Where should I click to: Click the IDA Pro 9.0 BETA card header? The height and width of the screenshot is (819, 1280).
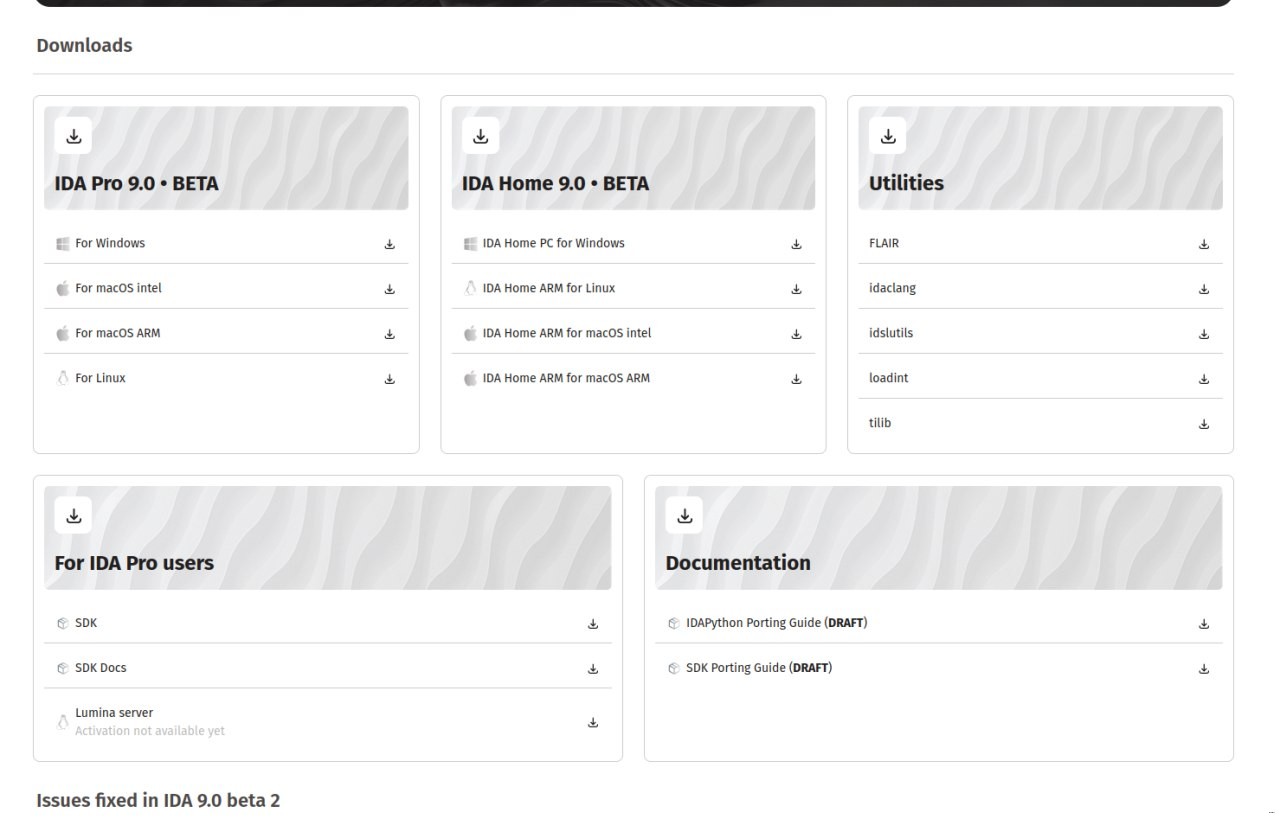136,183
